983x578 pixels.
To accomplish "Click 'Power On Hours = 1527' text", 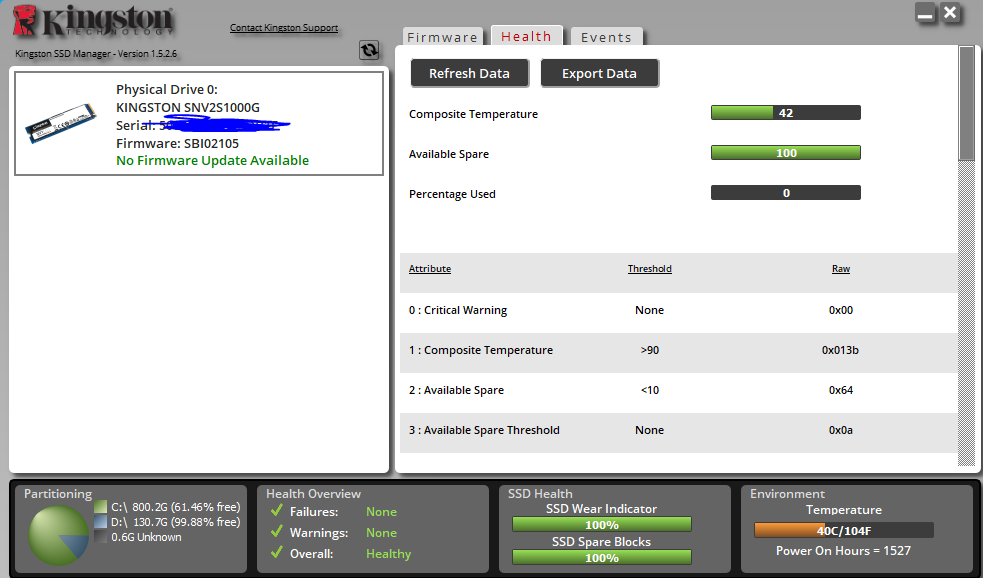I will 843,550.
